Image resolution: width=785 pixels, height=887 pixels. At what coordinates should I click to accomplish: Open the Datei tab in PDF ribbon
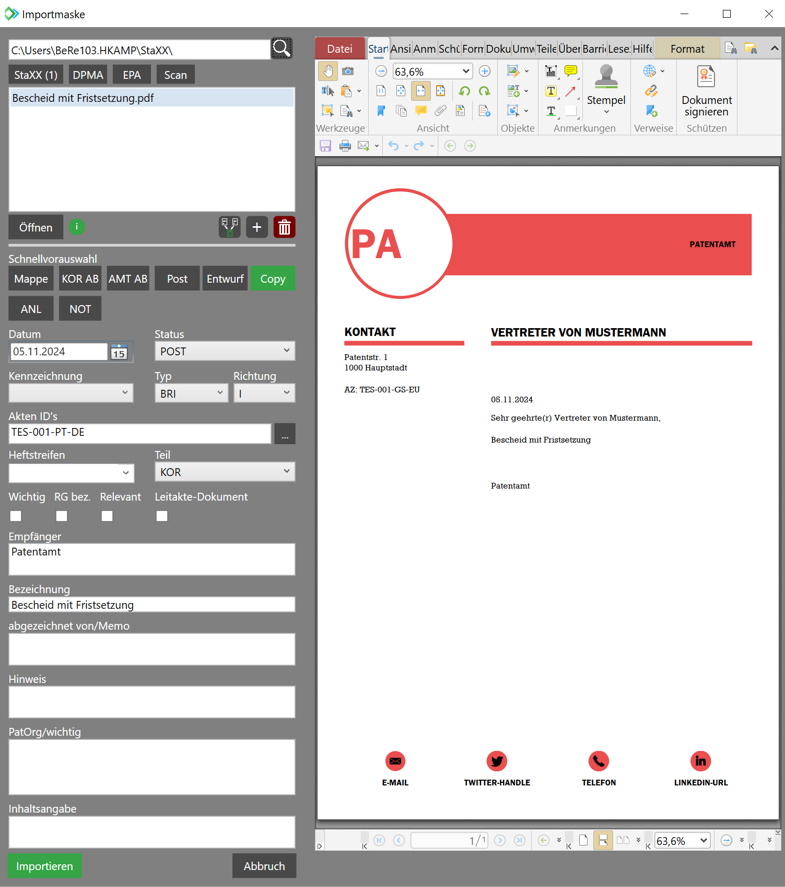339,49
